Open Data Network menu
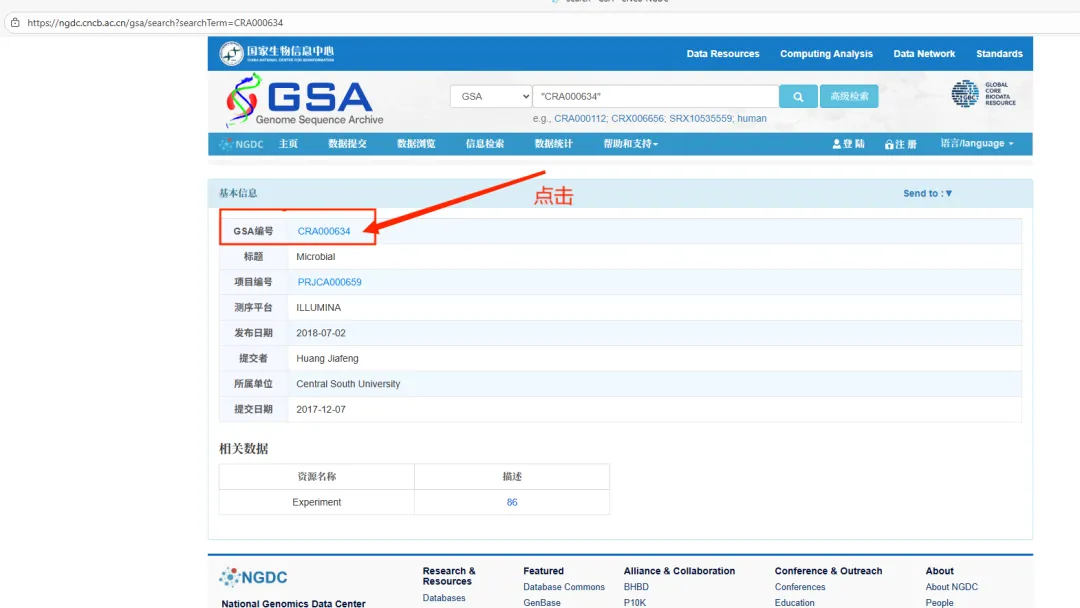This screenshot has width=1080, height=608. (924, 54)
